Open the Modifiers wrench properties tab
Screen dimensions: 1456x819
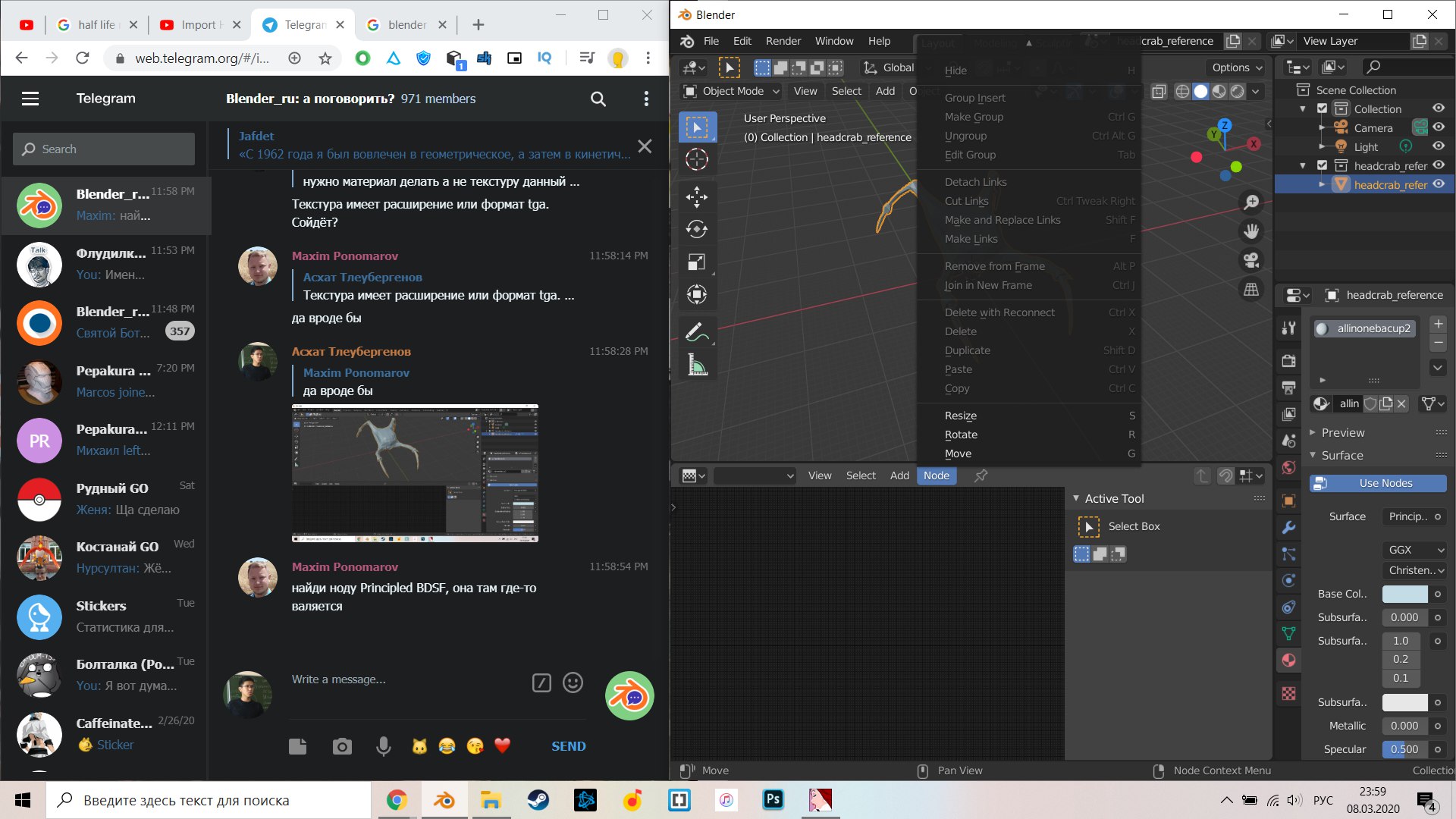pyautogui.click(x=1288, y=528)
